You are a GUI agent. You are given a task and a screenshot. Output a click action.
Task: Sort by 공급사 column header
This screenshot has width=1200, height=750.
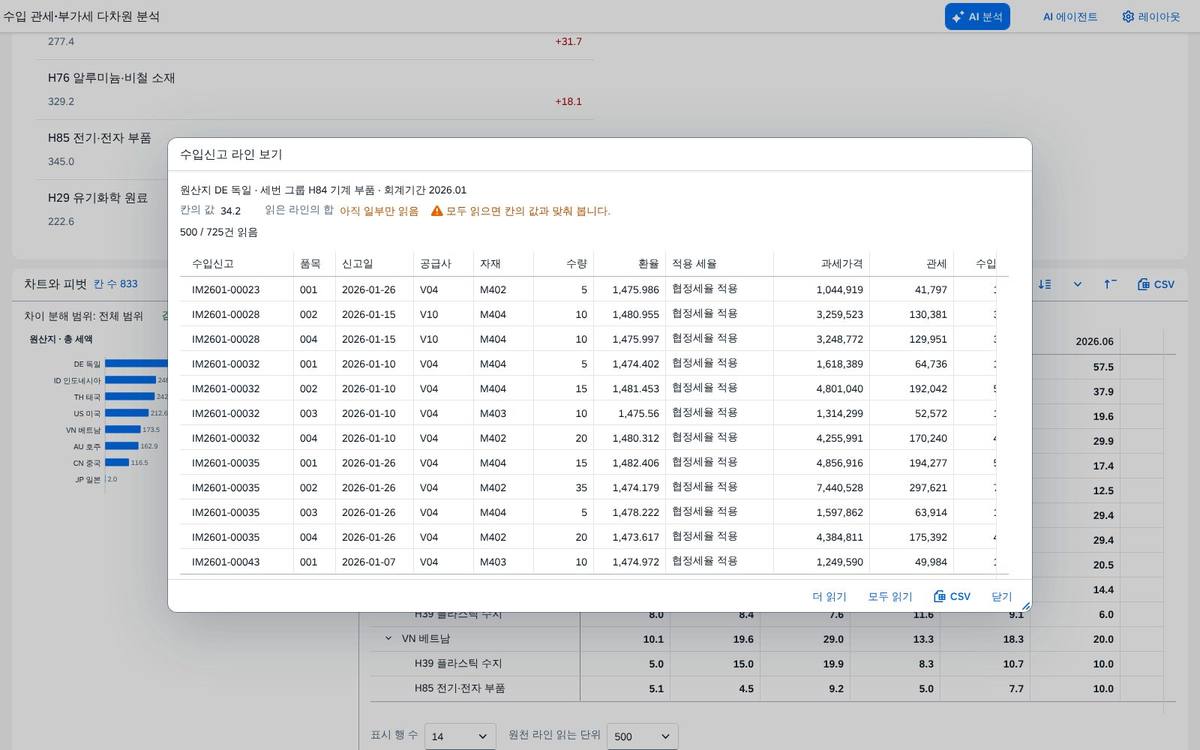point(443,264)
